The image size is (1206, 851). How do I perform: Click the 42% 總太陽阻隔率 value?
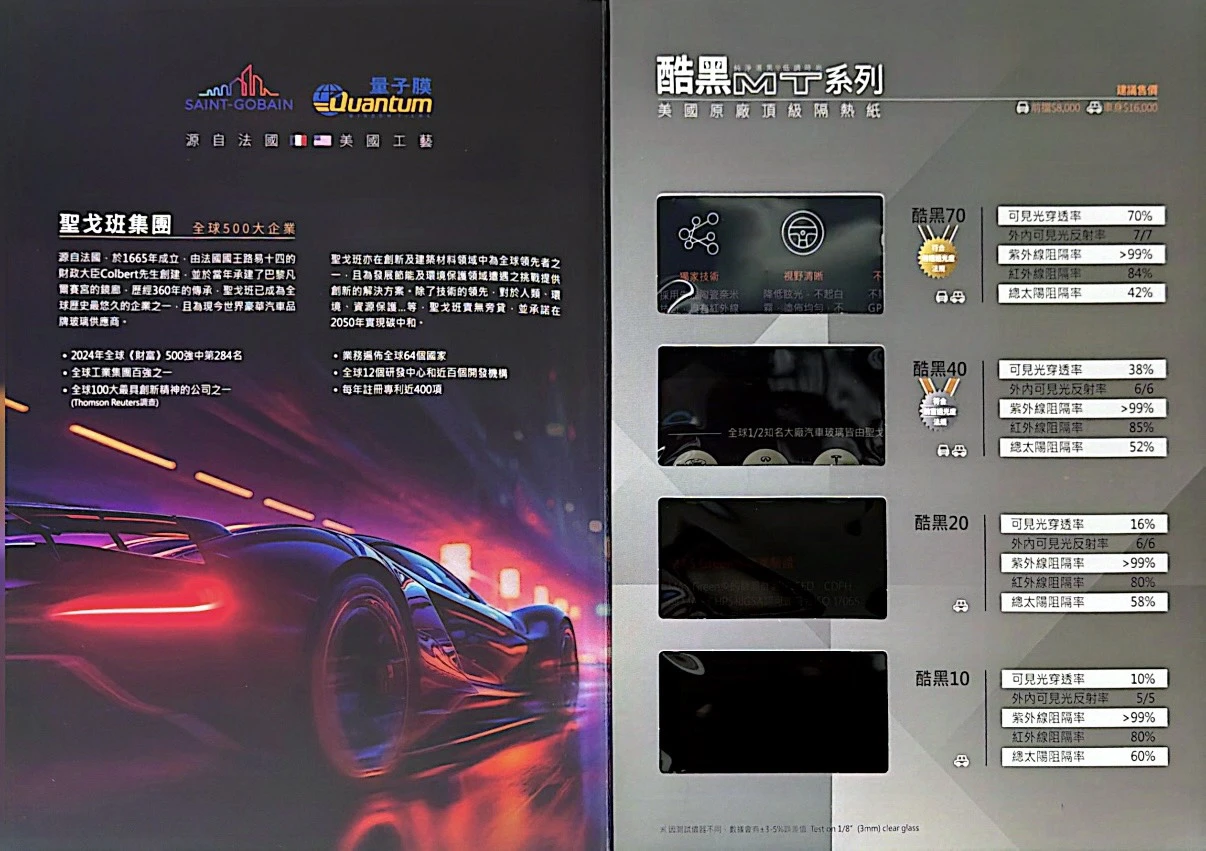coord(1139,293)
